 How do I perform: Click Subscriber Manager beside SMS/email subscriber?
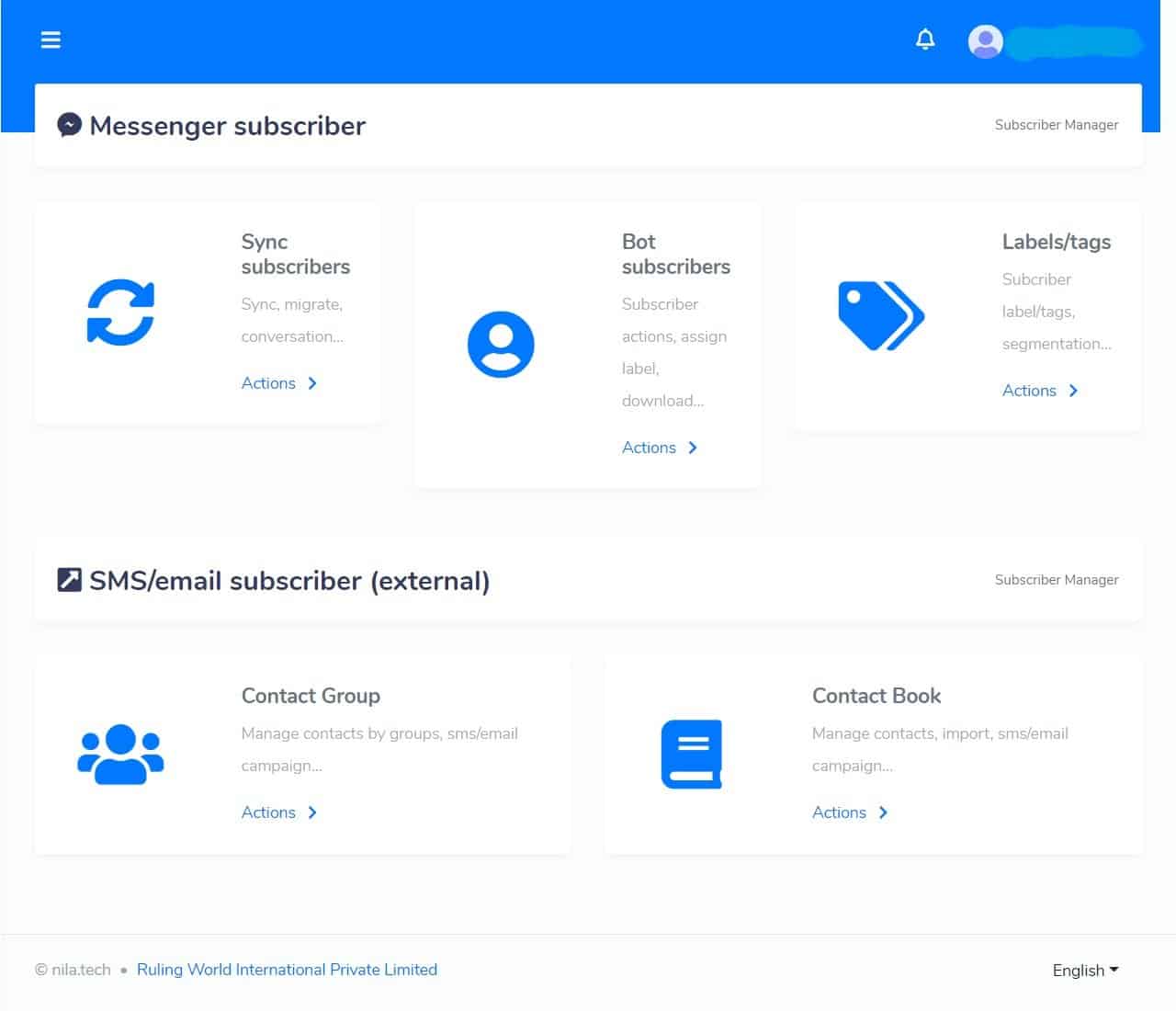[1056, 580]
